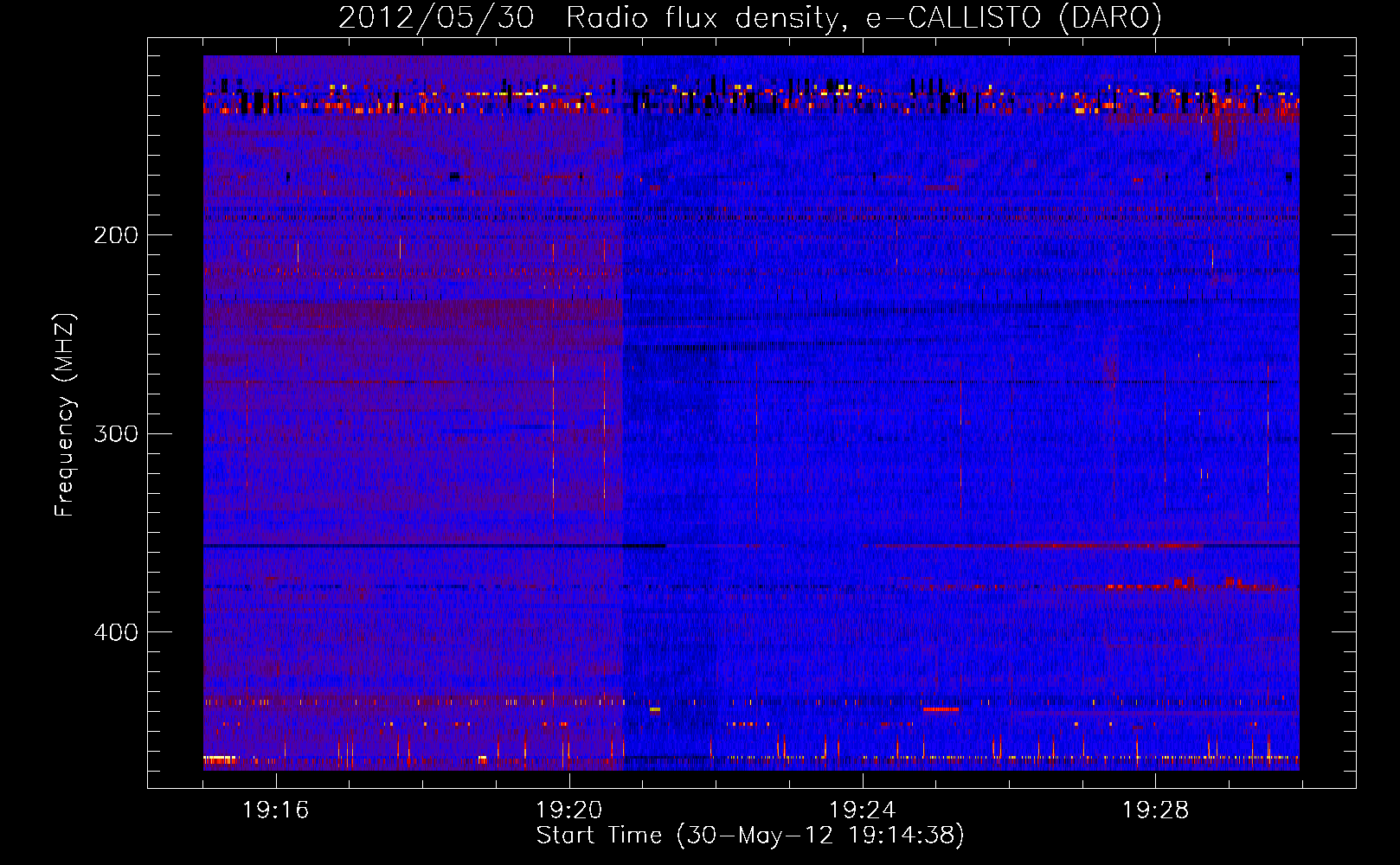This screenshot has height=865, width=1400.
Task: Click the plot title "2012/05/30 Radio flux density, e-CALLISTO (DARO)"
Action: click(749, 18)
